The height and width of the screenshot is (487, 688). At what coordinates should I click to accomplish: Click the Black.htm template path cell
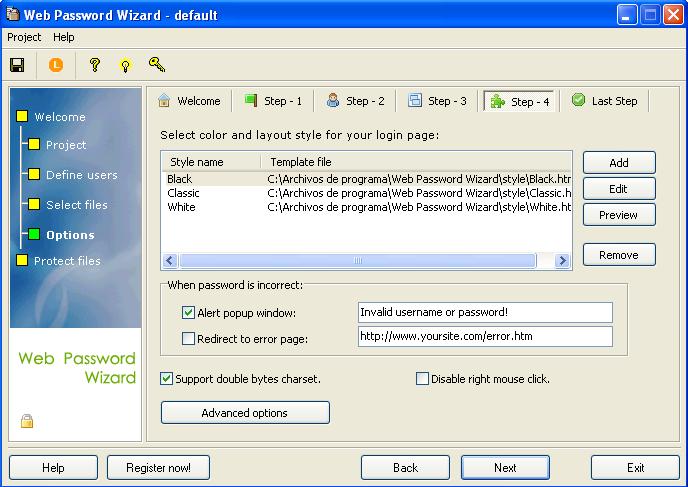[419, 179]
